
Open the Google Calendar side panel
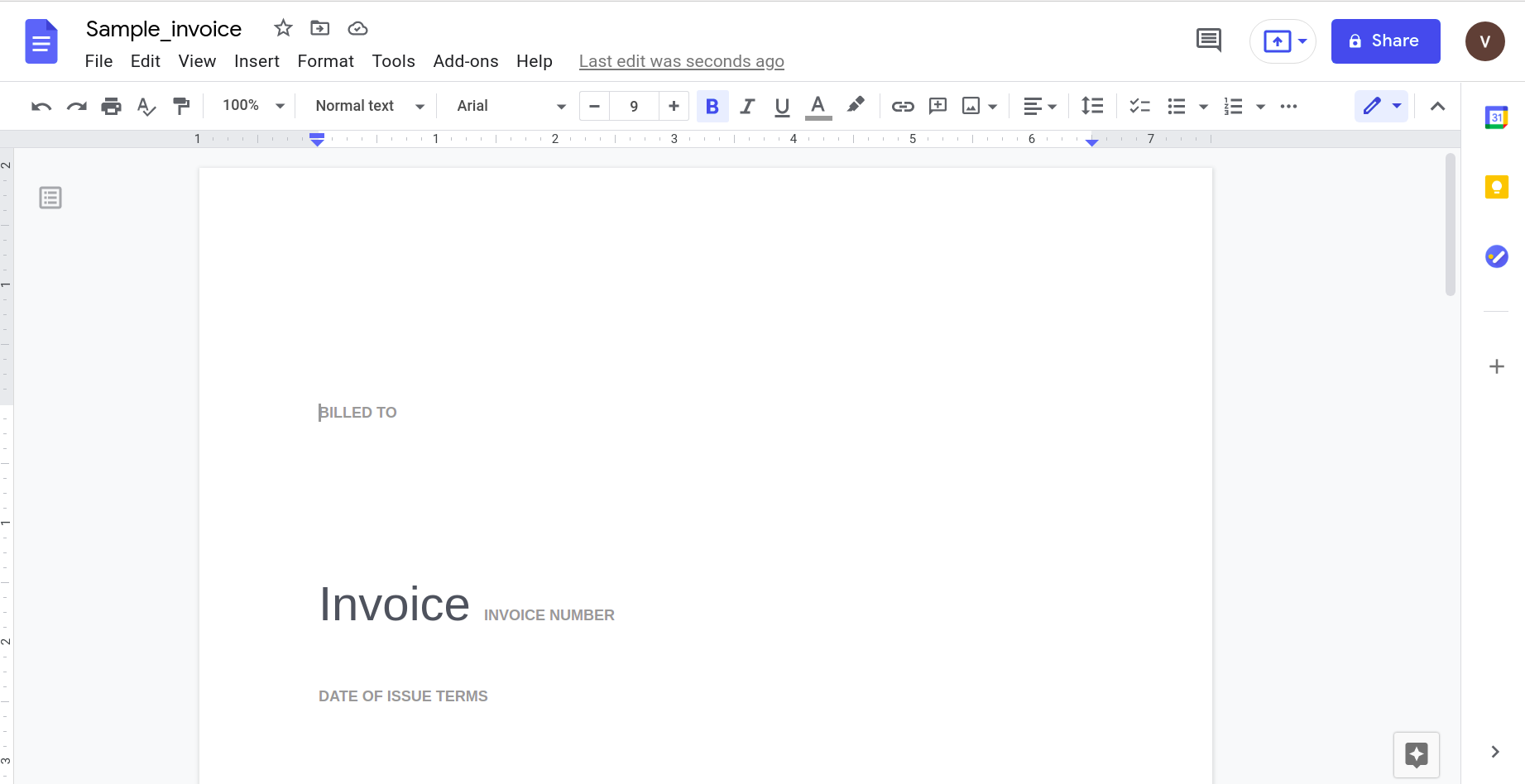[x=1496, y=117]
